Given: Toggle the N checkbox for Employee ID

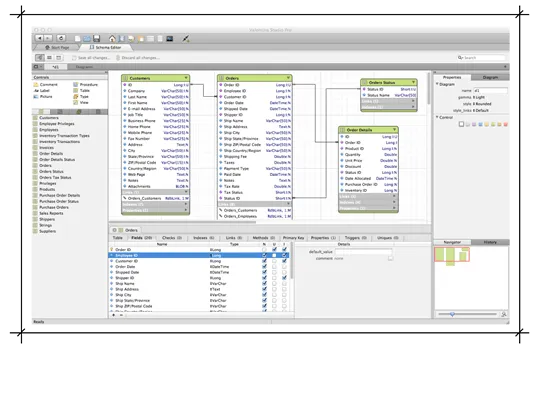Looking at the screenshot, I should point(264,255).
